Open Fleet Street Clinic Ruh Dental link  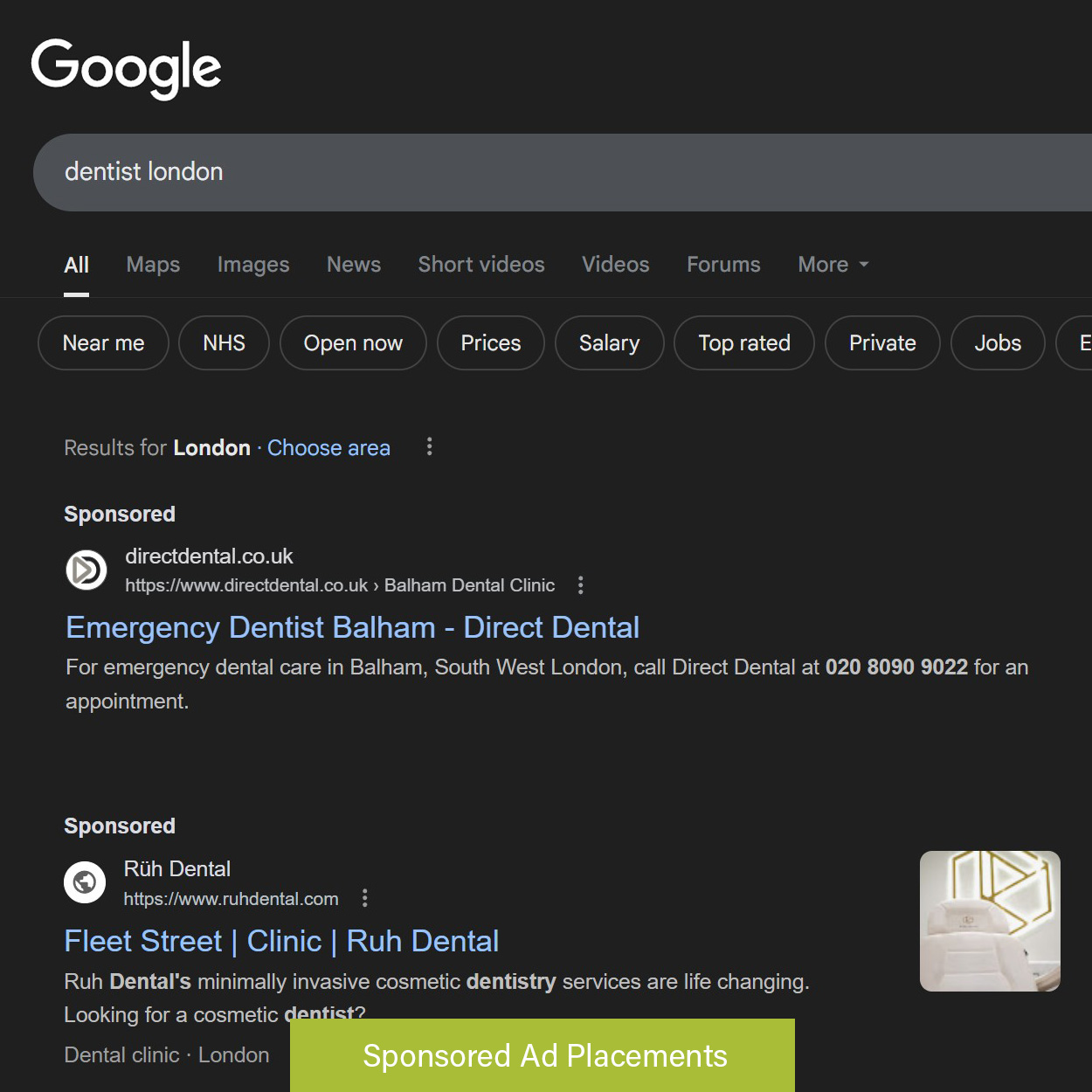click(281, 941)
